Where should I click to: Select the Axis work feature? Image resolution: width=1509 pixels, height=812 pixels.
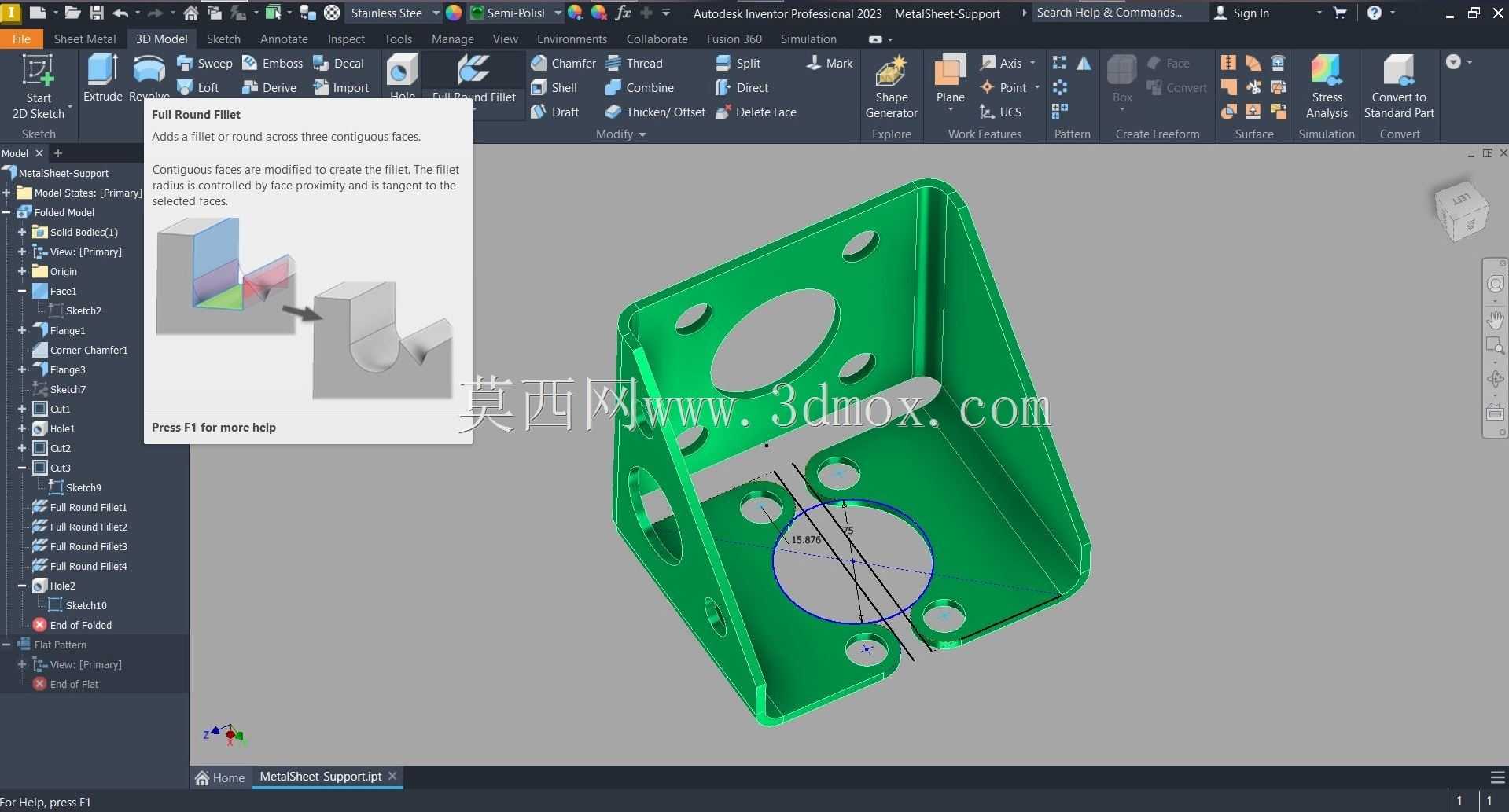click(1001, 64)
